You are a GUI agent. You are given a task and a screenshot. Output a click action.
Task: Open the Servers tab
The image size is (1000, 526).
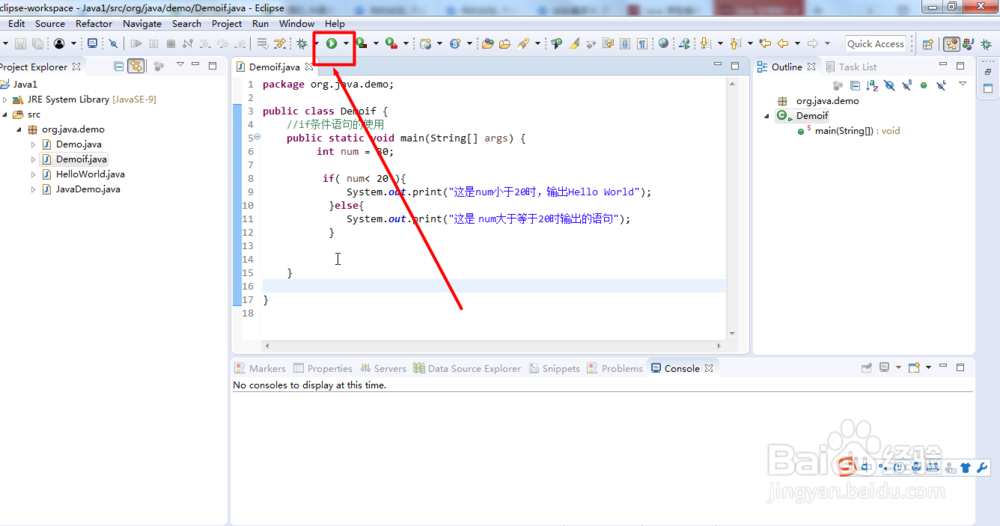[383, 369]
